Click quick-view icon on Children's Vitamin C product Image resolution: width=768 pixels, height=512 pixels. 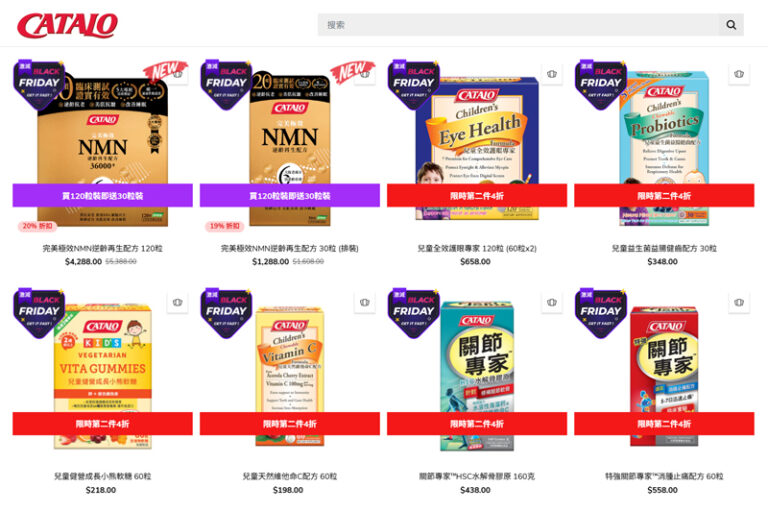(364, 302)
